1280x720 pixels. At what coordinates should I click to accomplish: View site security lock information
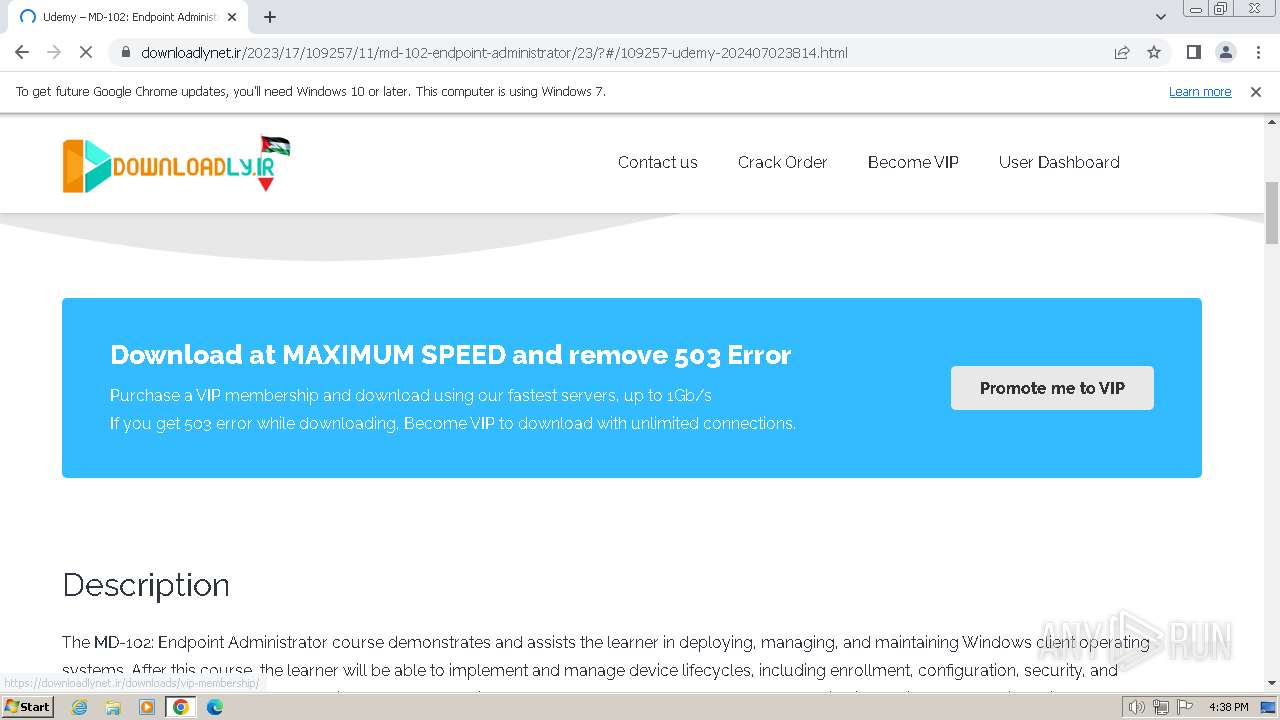[x=125, y=52]
